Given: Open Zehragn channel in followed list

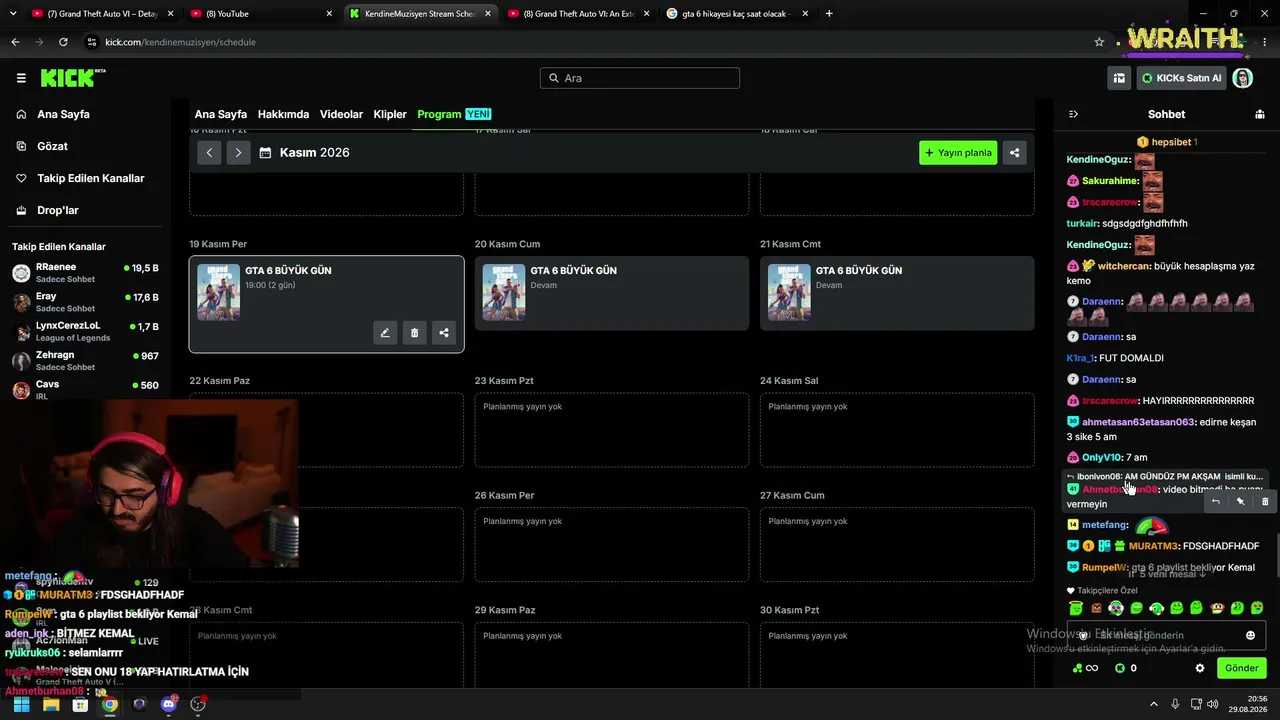Looking at the screenshot, I should coord(85,360).
